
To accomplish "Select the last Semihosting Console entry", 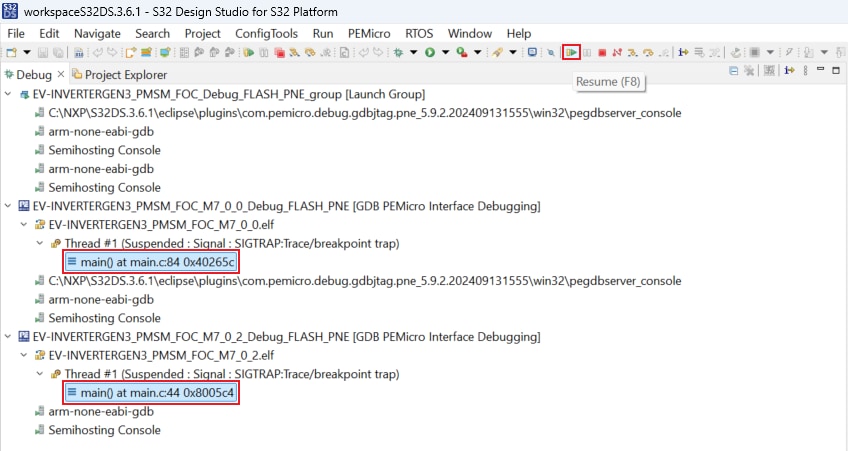I will [x=104, y=430].
